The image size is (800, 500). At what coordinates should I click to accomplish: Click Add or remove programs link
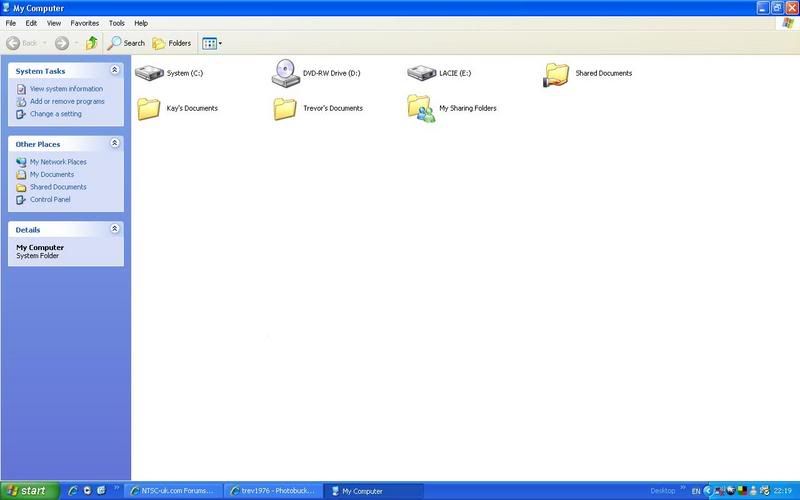pos(67,101)
